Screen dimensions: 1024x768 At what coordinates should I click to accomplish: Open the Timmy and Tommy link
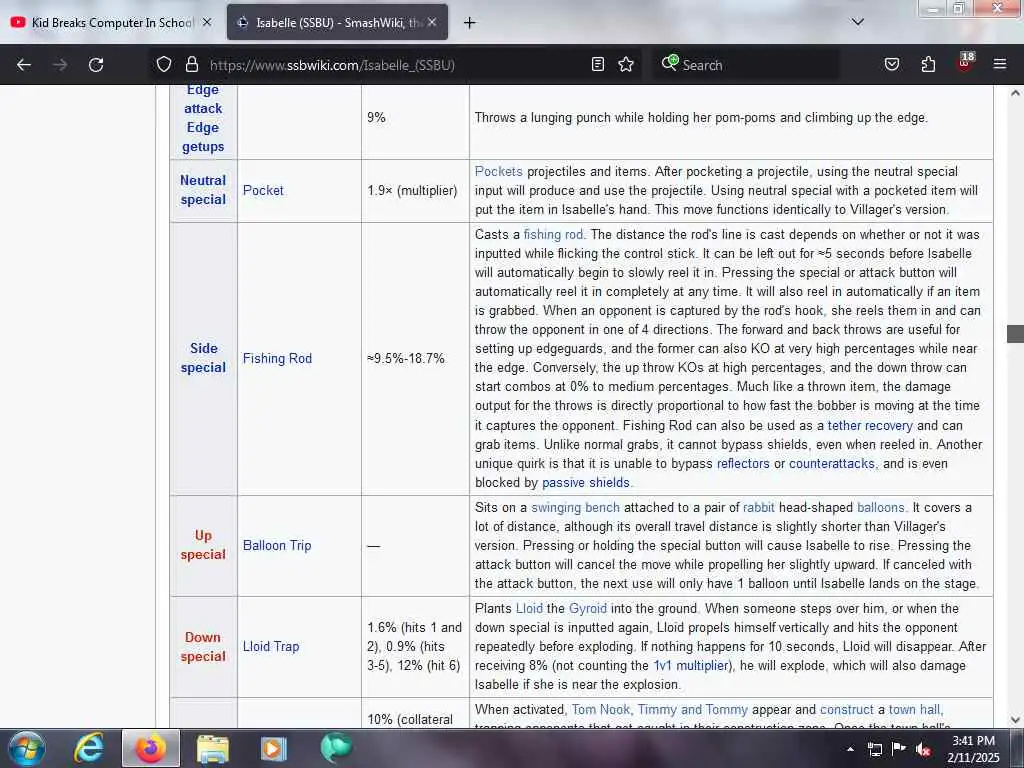pos(692,709)
